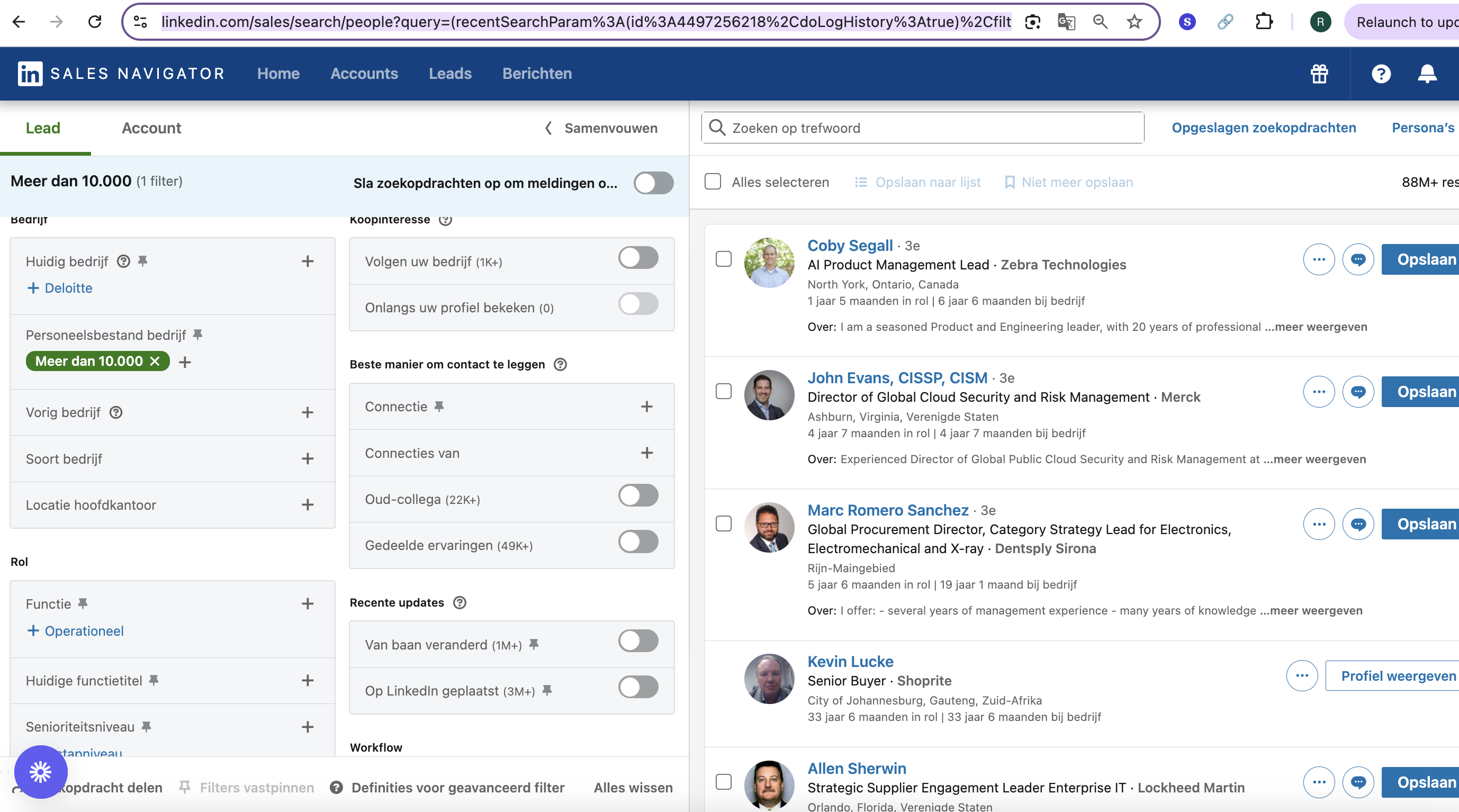
Task: Click pin icon next to Connectie
Action: point(439,406)
